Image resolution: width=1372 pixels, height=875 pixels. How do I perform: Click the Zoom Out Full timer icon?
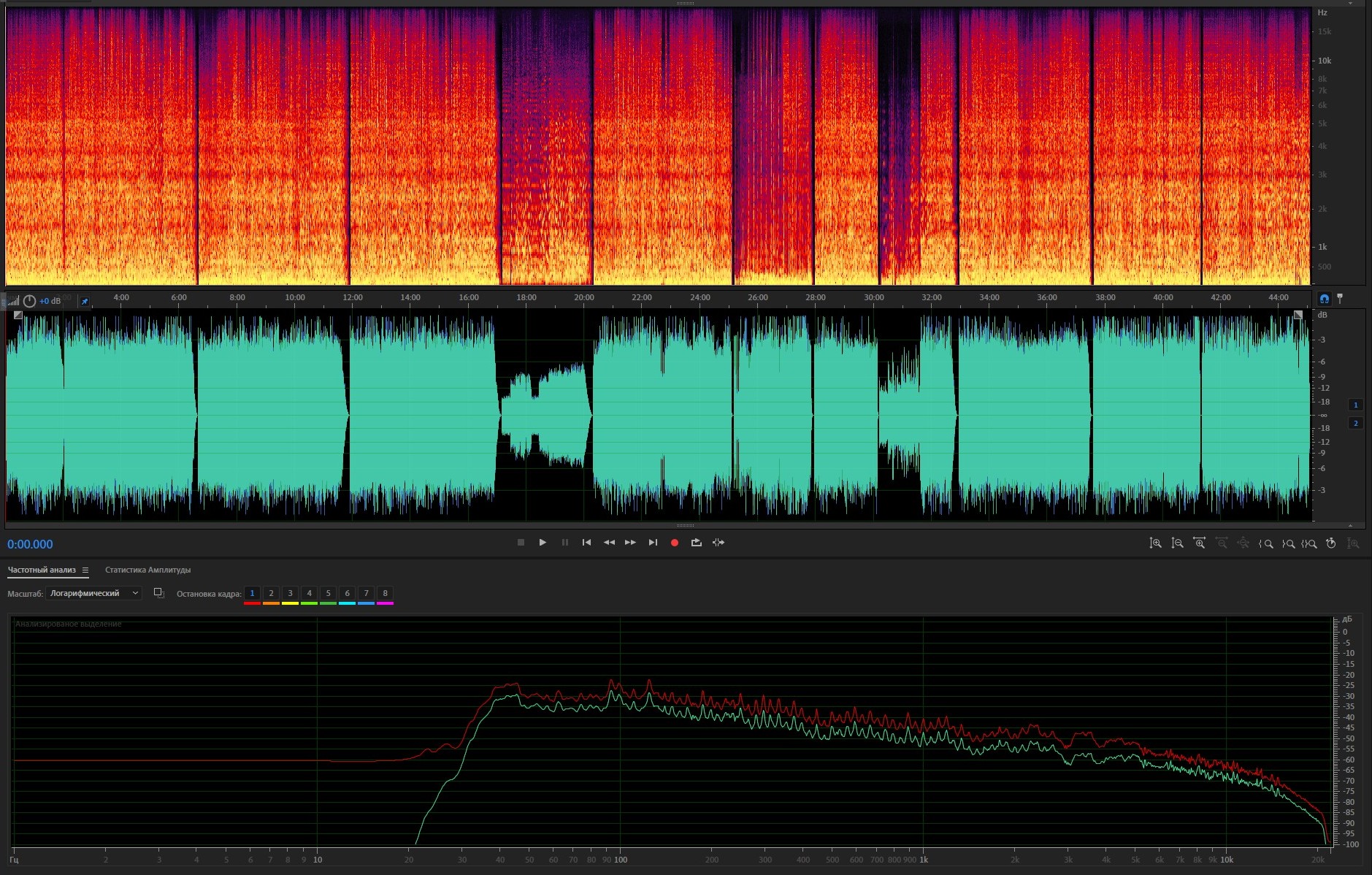click(1331, 543)
